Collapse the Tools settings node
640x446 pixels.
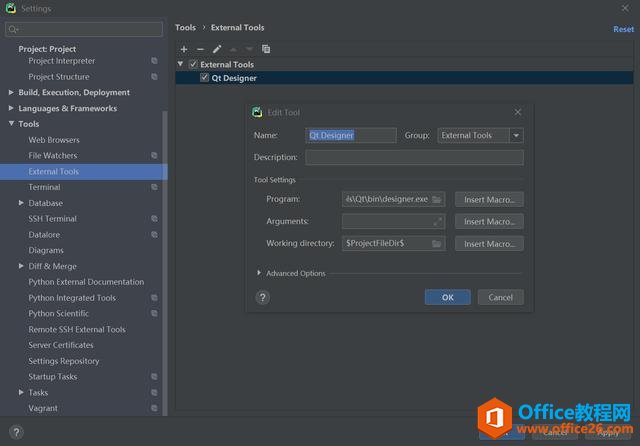(x=11, y=123)
